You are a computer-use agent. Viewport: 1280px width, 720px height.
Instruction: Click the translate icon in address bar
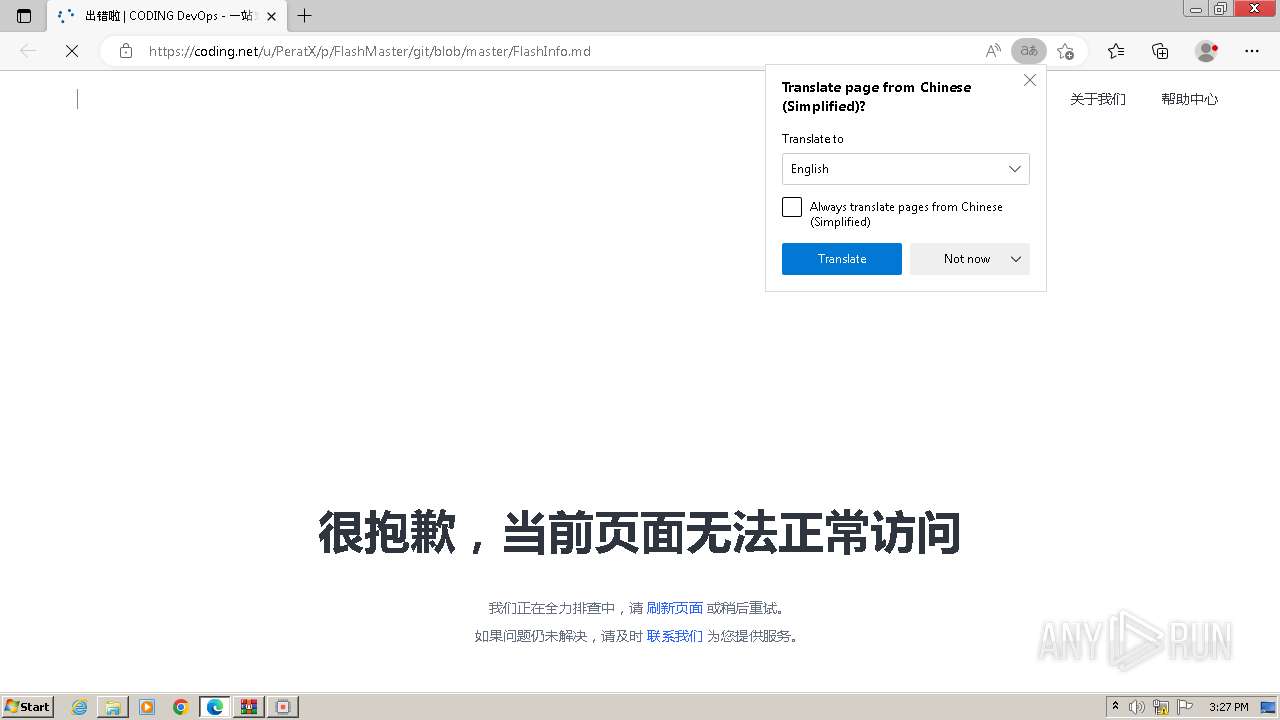click(1029, 51)
